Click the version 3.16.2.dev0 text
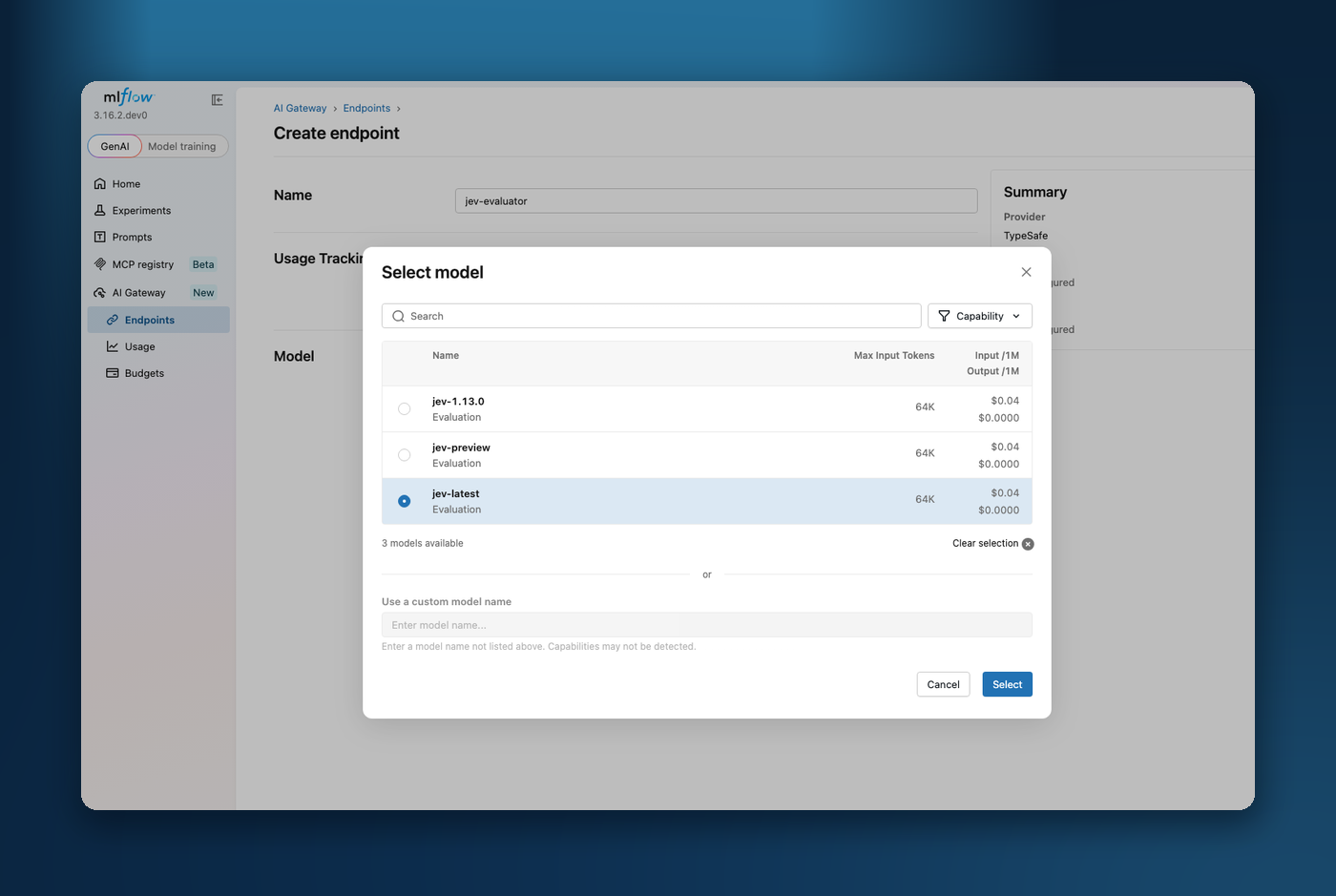Image resolution: width=1336 pixels, height=896 pixels. 120,115
